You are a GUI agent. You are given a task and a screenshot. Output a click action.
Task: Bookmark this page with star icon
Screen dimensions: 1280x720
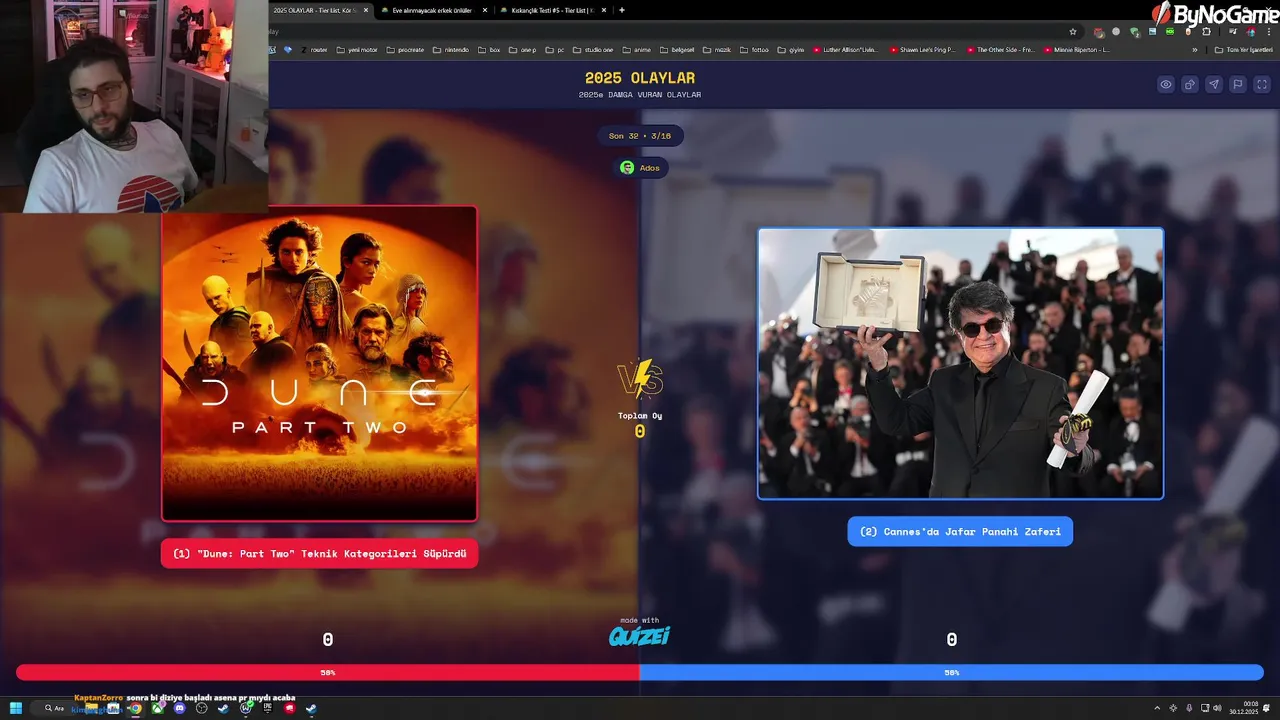1073,32
